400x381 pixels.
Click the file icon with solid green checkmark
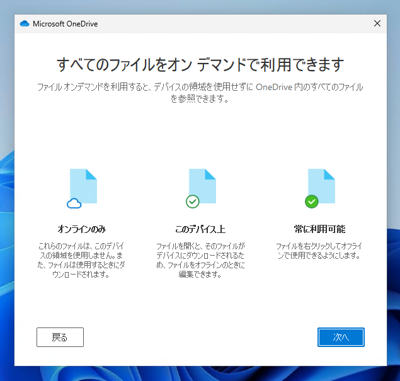(320, 189)
